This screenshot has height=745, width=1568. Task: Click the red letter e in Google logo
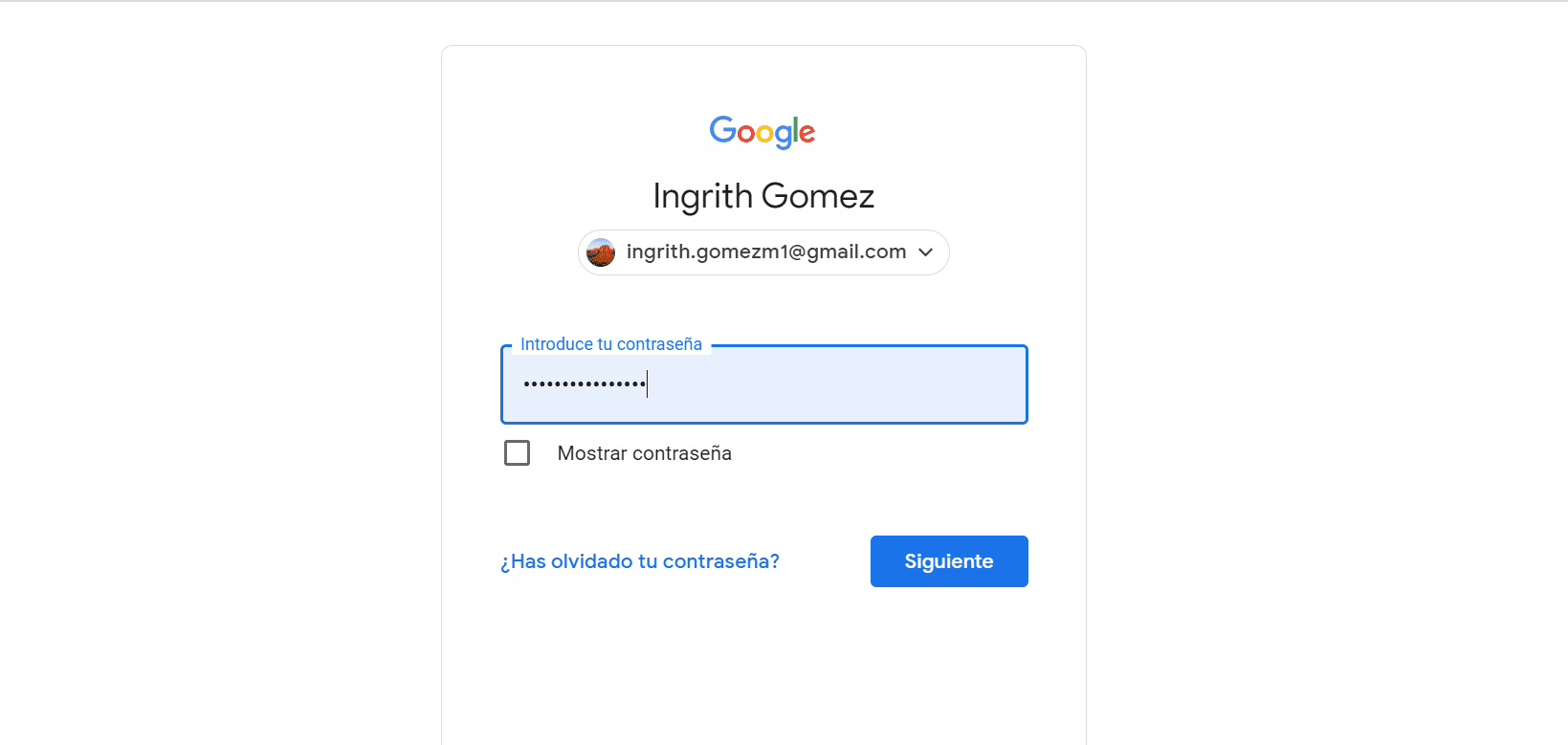(806, 133)
